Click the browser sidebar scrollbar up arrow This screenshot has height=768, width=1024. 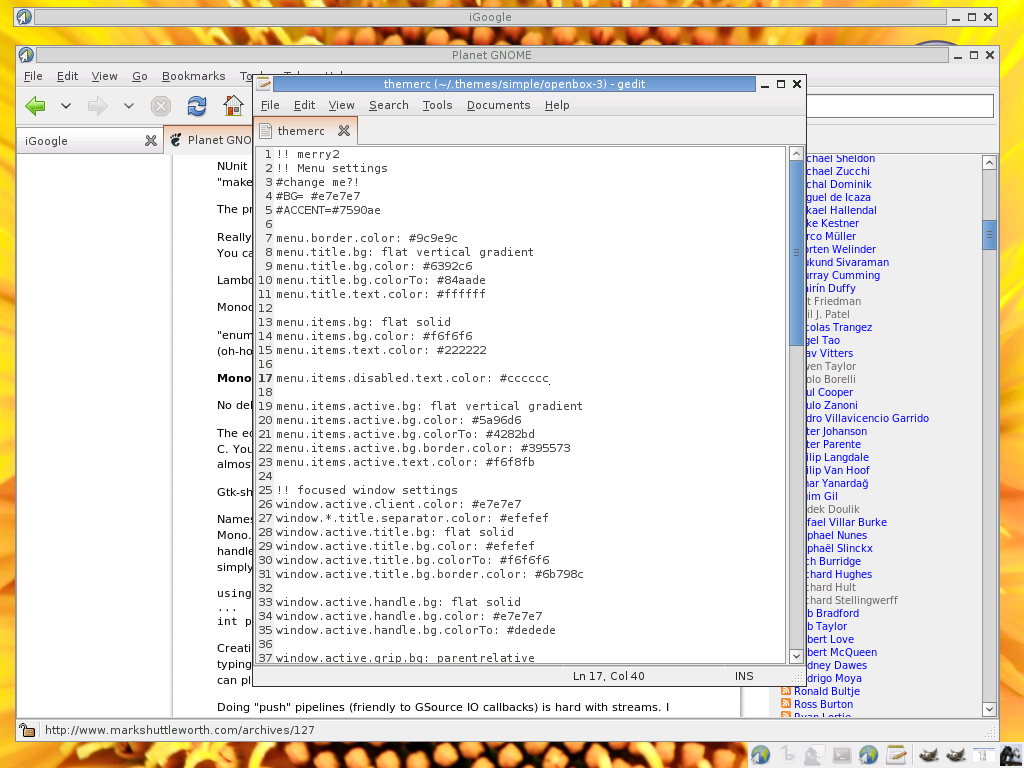pos(989,163)
